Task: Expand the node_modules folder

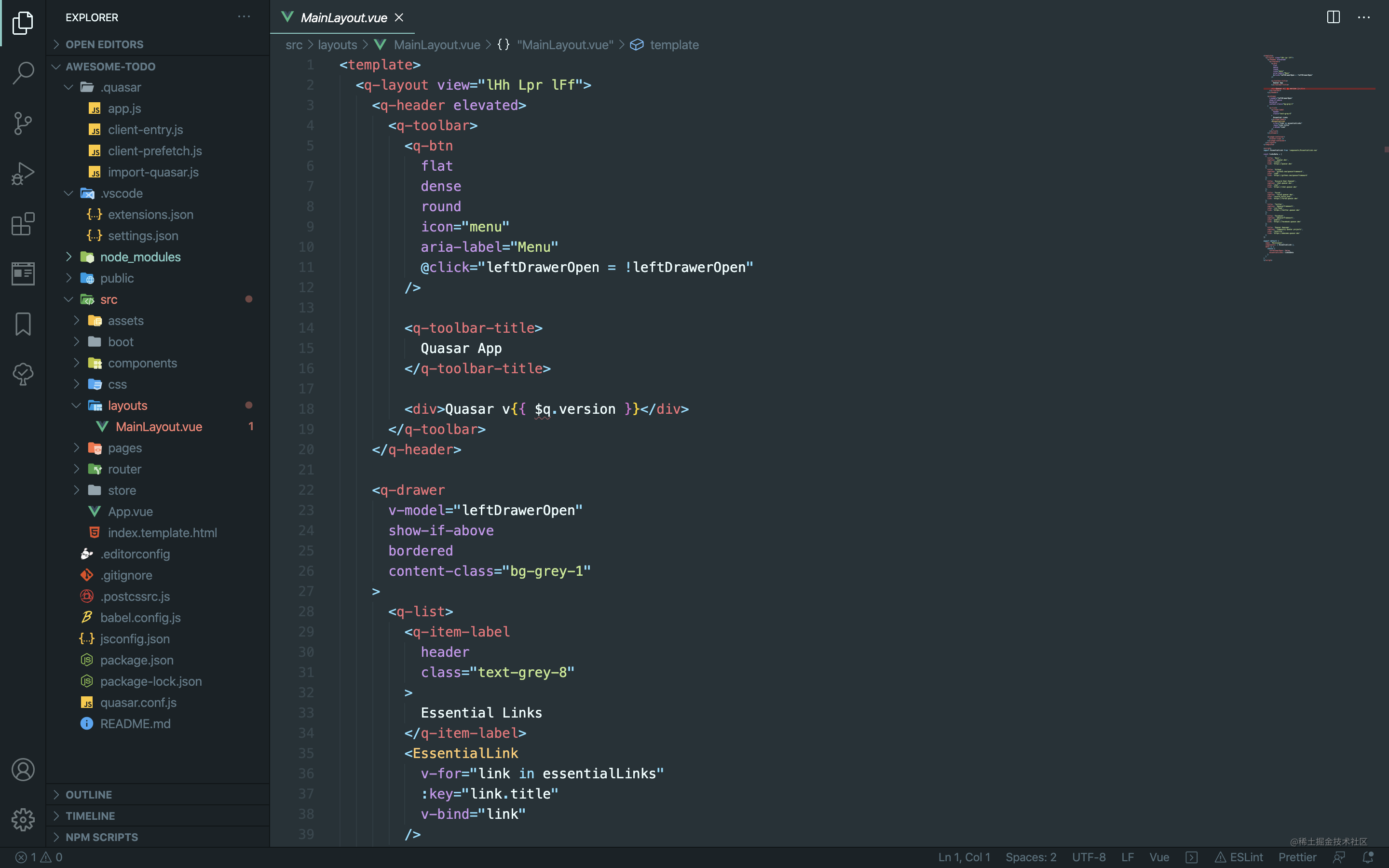Action: click(x=140, y=257)
